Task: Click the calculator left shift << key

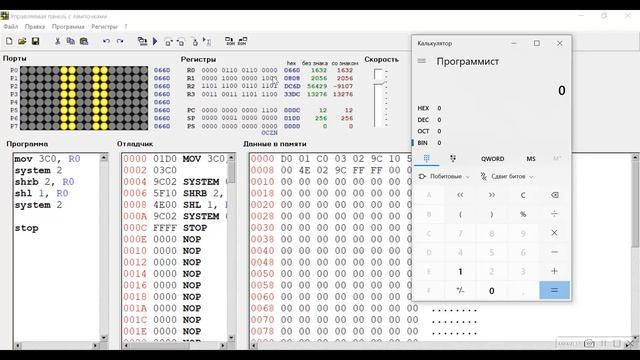Action: coord(460,195)
